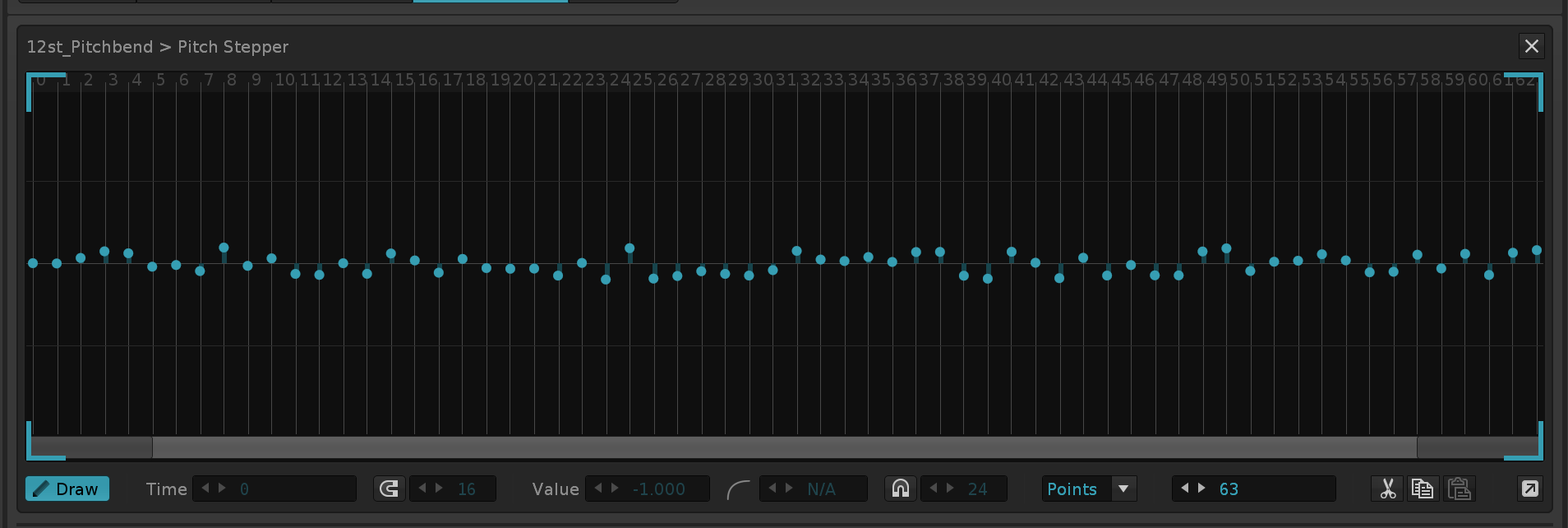Click the copy envelope icon
Viewport: 1568px width, 528px height.
pyautogui.click(x=1422, y=489)
